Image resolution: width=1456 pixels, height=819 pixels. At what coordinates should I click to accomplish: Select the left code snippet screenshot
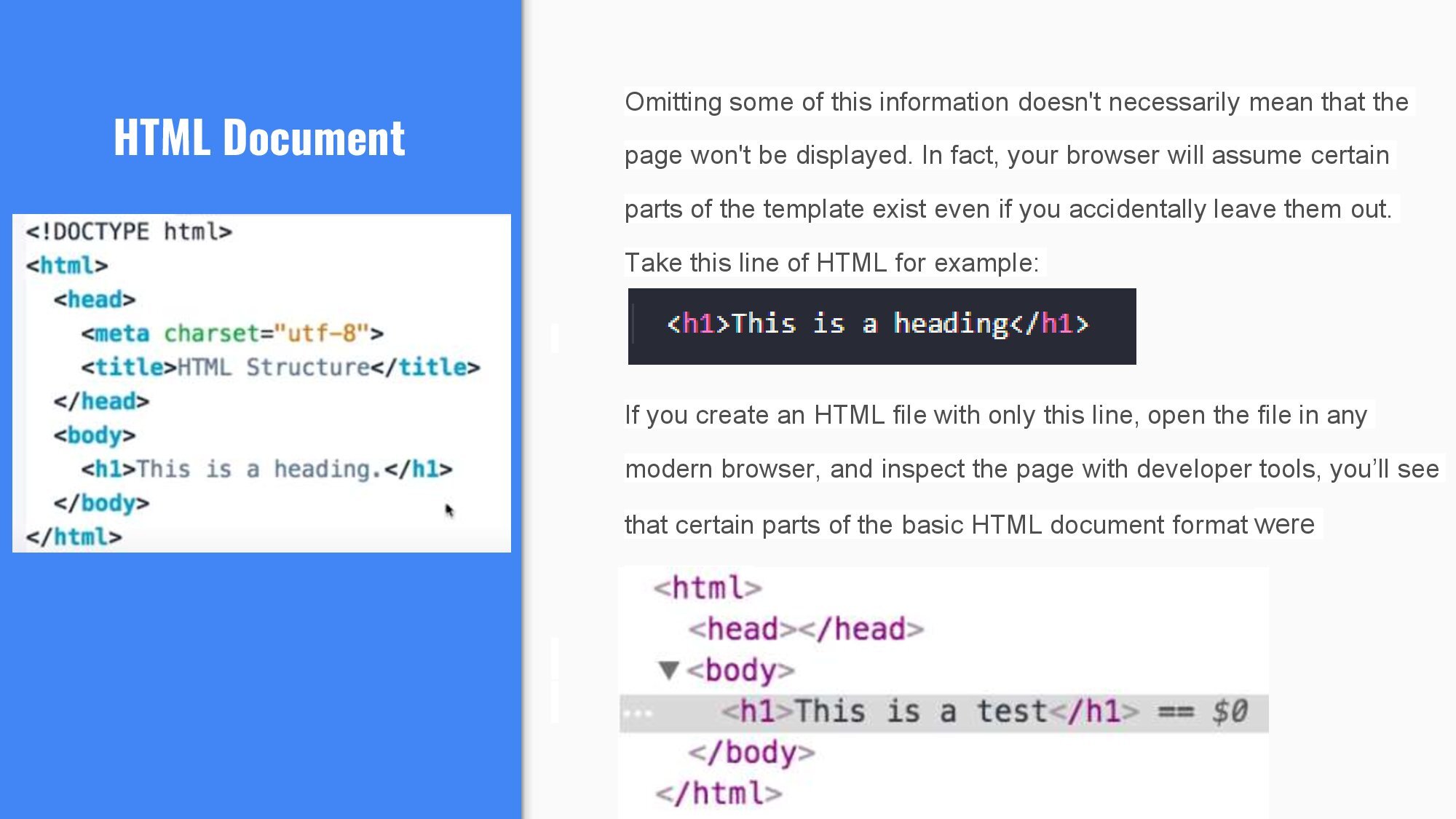click(x=262, y=382)
